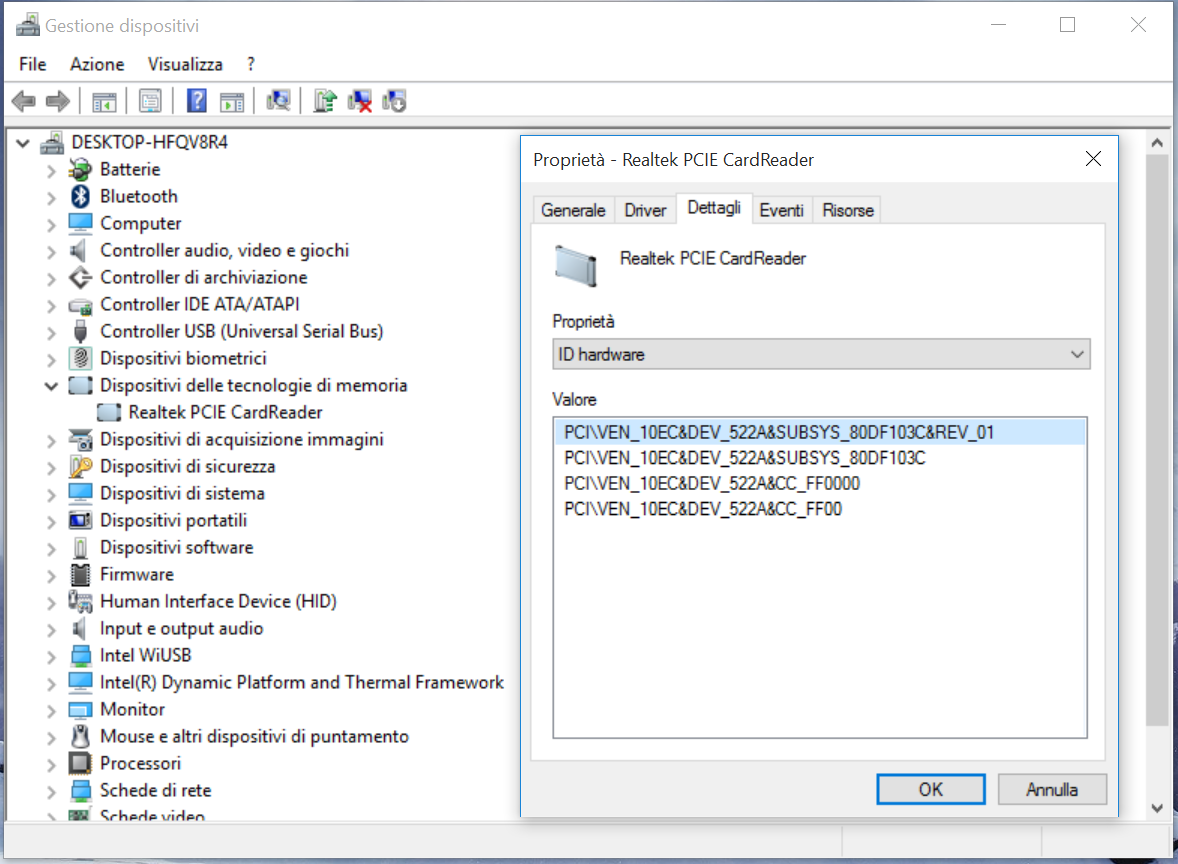Click the OK button
The image size is (1178, 864).
pyautogui.click(x=931, y=789)
